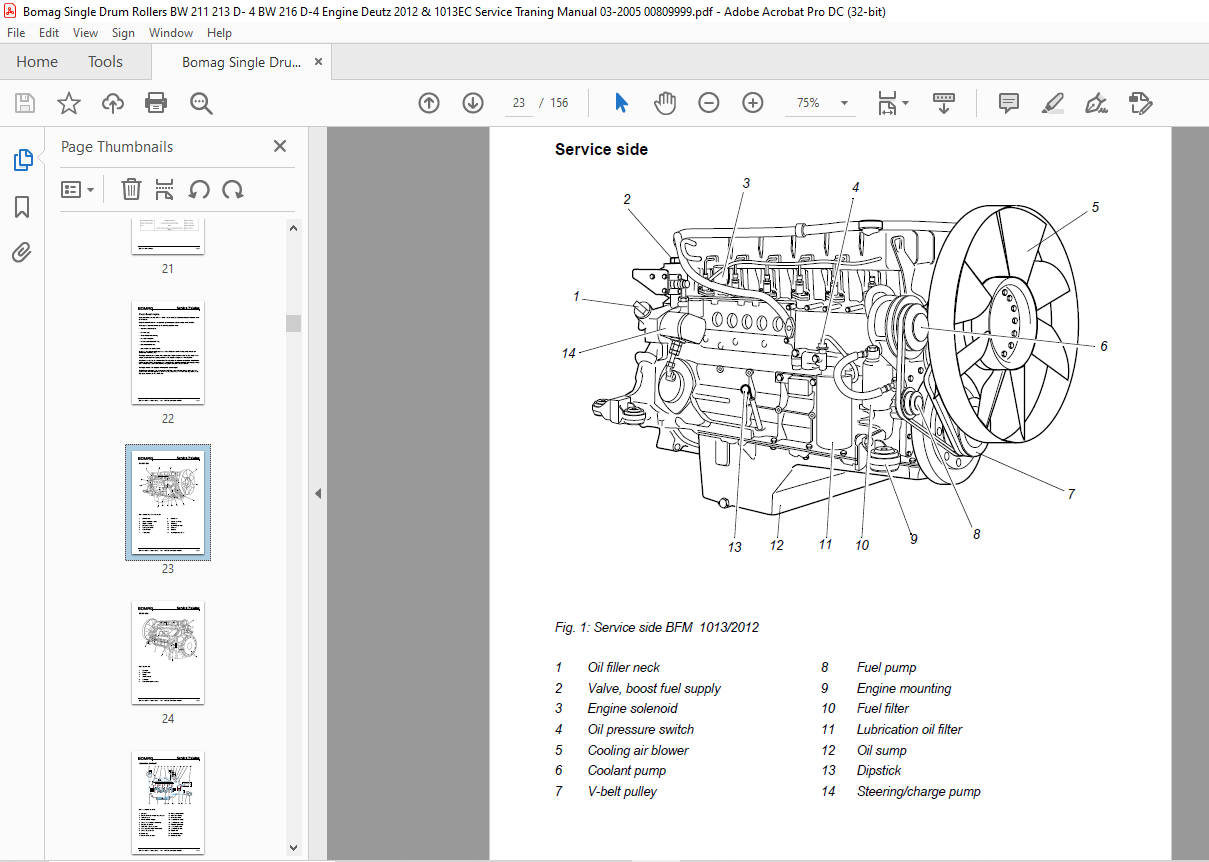Click the page number field 23

[x=519, y=103]
